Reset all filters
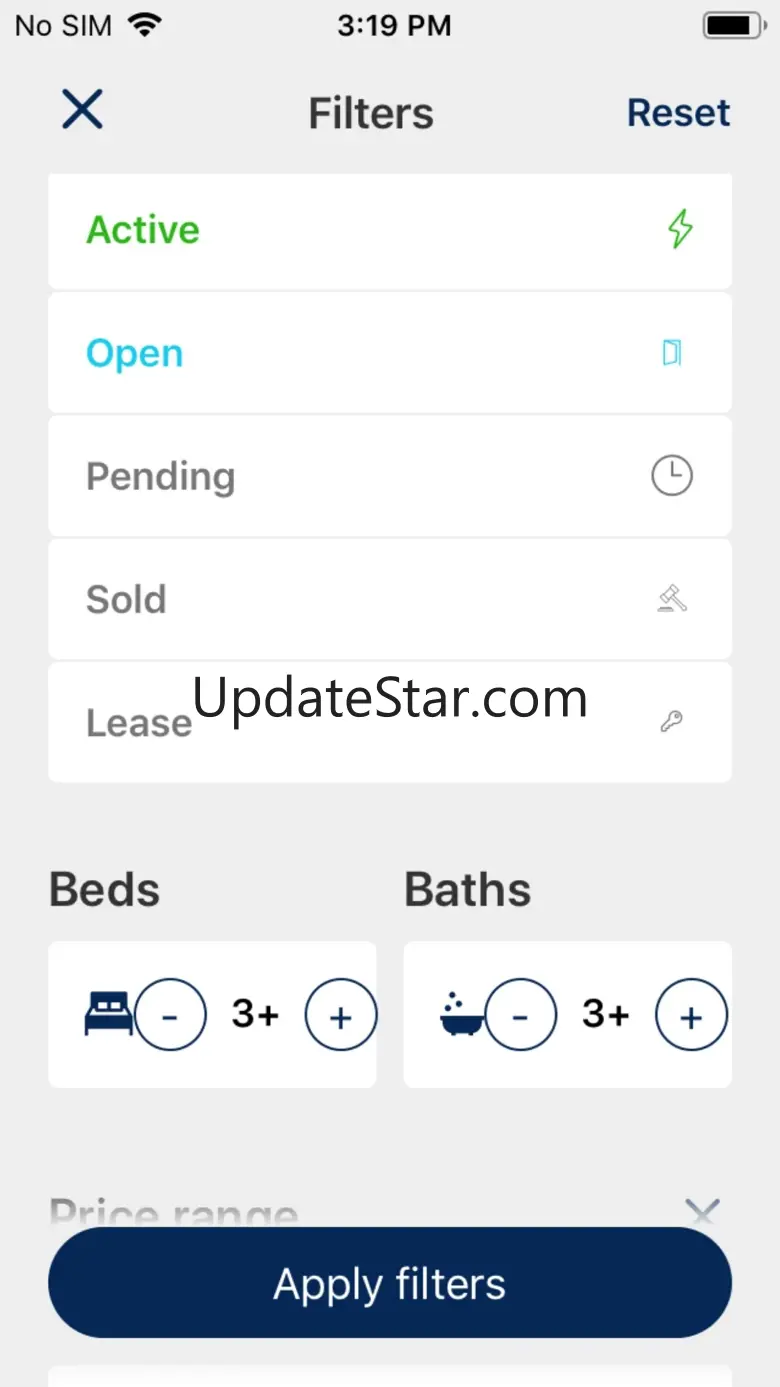Image resolution: width=780 pixels, height=1387 pixels. [679, 113]
